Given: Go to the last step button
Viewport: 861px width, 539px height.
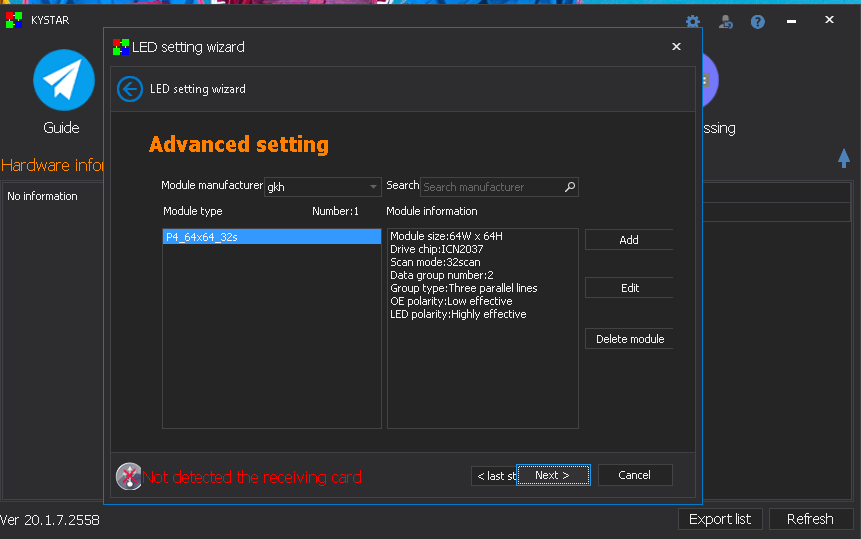Looking at the screenshot, I should [x=494, y=476].
